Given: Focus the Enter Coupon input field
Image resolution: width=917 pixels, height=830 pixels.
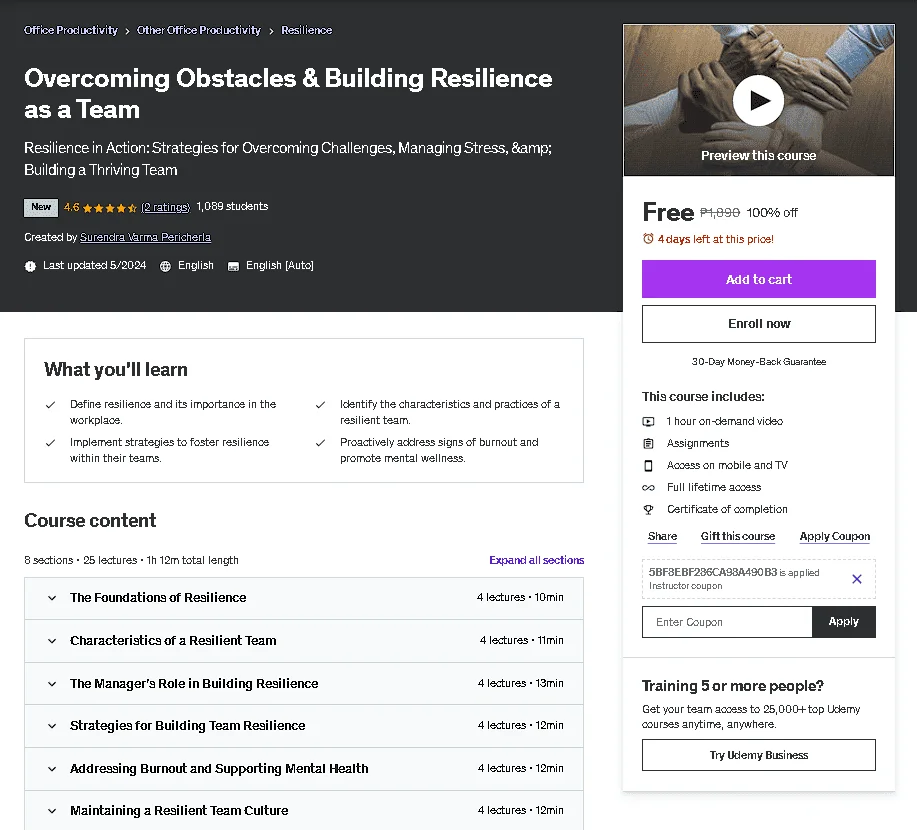Looking at the screenshot, I should (x=727, y=622).
